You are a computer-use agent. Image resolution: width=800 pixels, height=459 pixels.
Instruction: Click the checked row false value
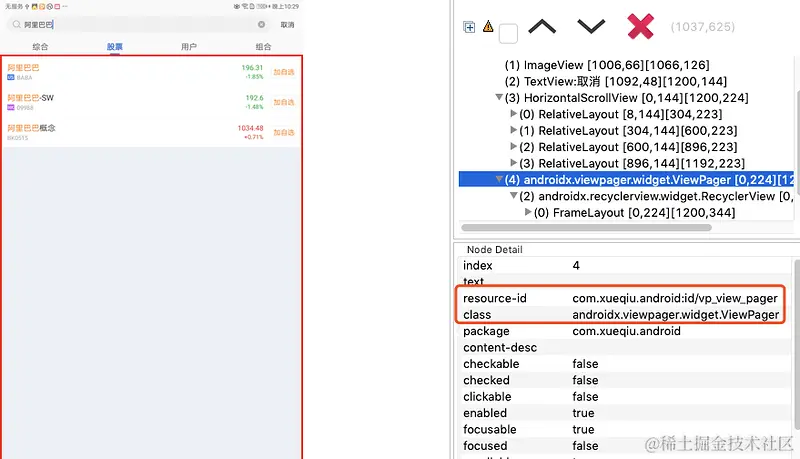[585, 380]
